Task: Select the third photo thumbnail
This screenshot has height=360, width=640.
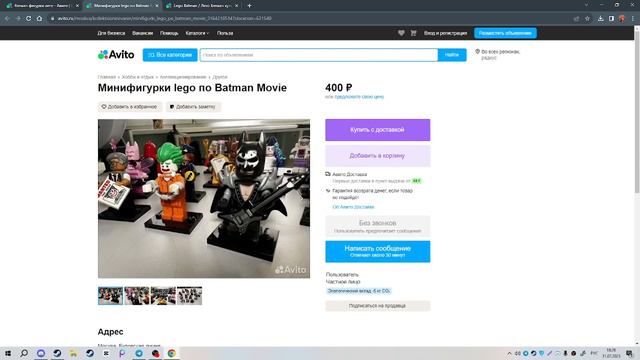Action: 163,296
